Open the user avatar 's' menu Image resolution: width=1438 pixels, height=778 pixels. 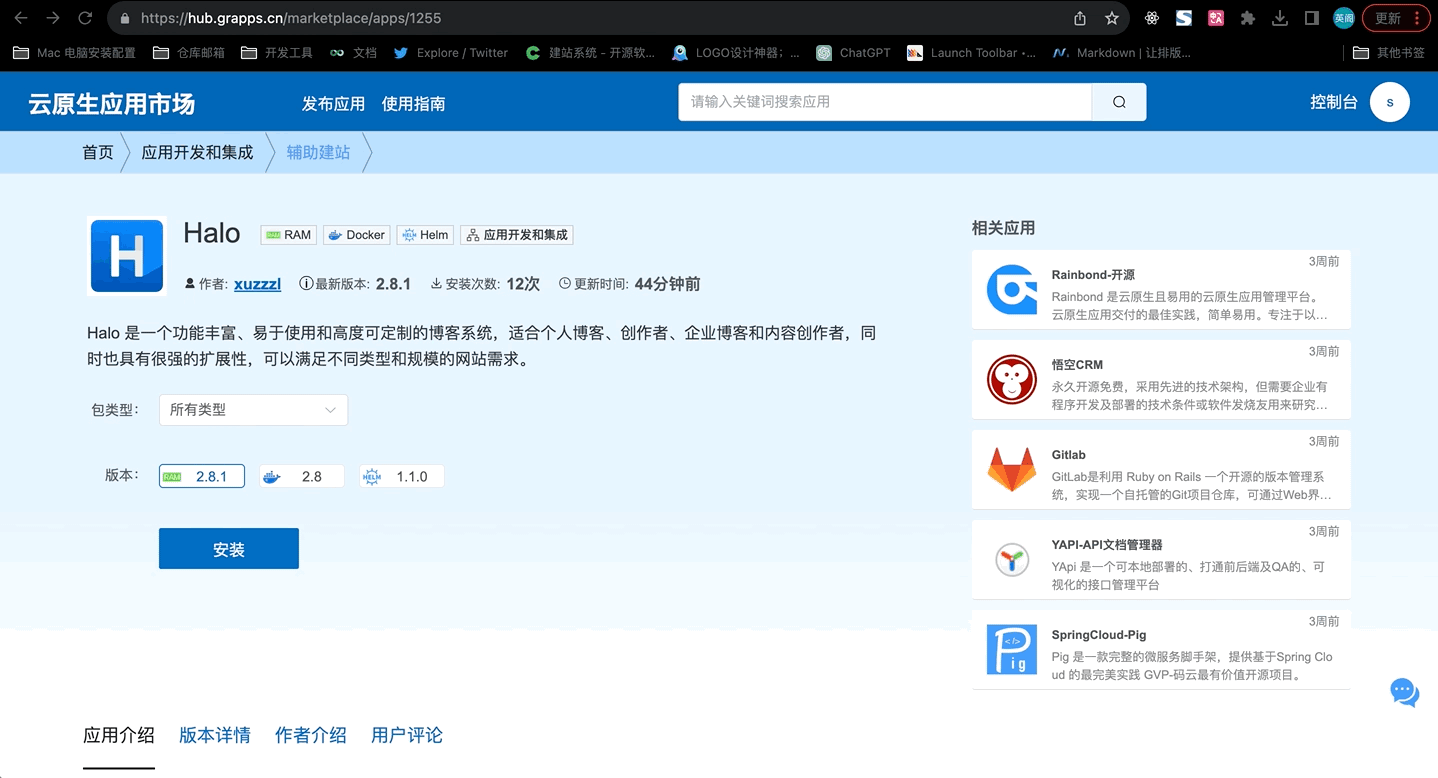[1390, 102]
